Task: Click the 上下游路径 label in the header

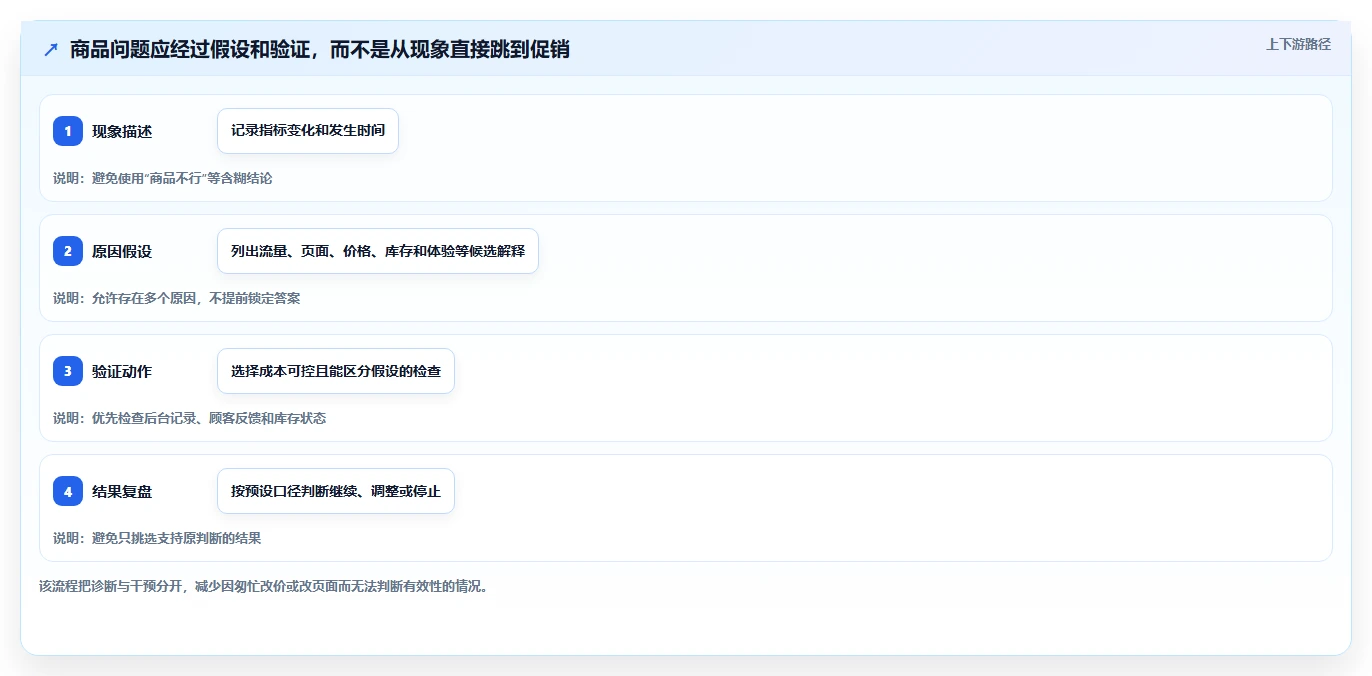Action: click(1298, 44)
